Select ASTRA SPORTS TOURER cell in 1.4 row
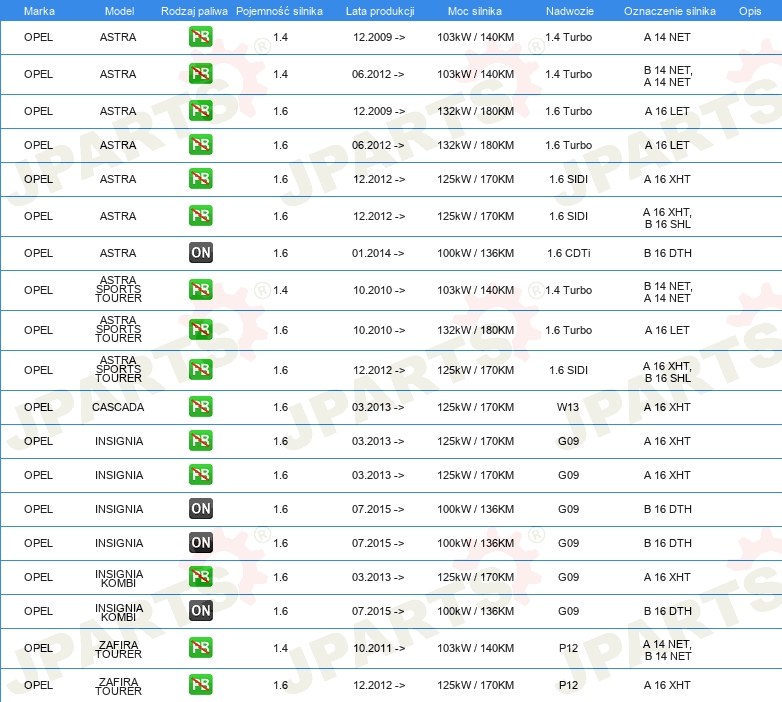This screenshot has height=702, width=782. coord(118,289)
